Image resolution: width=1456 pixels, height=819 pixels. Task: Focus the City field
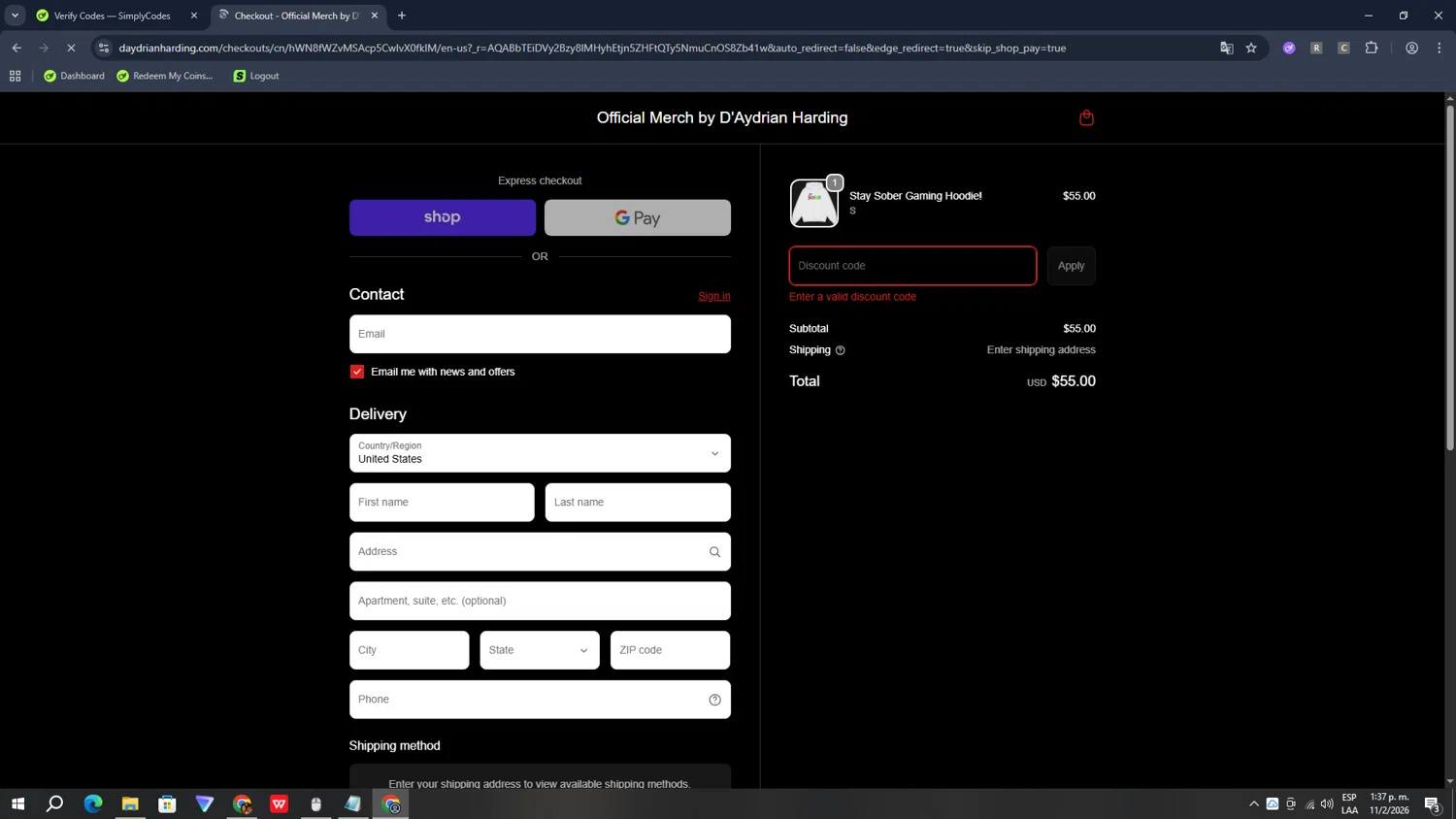[409, 650]
